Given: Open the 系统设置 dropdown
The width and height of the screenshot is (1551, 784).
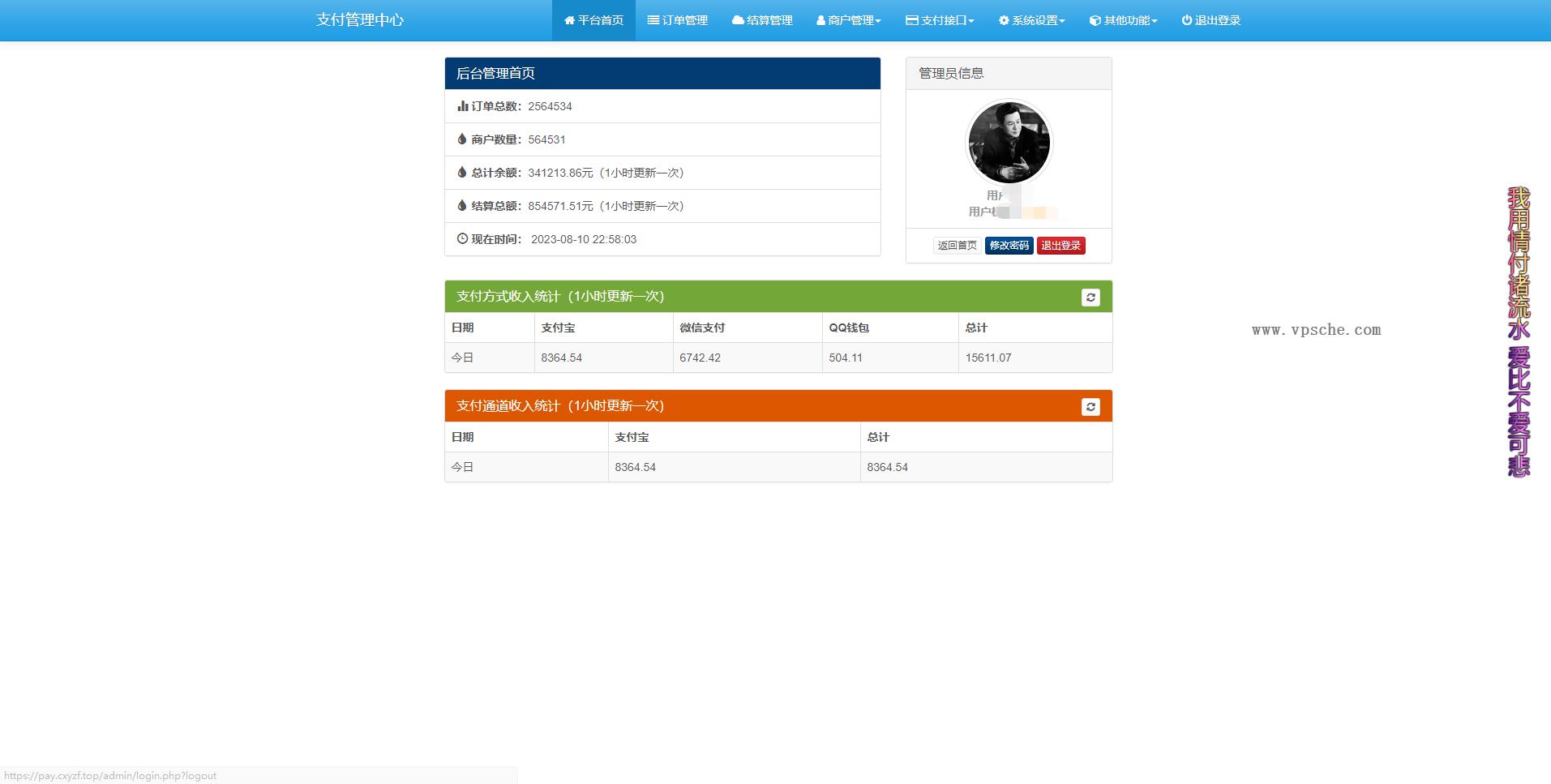Looking at the screenshot, I should 1031,20.
